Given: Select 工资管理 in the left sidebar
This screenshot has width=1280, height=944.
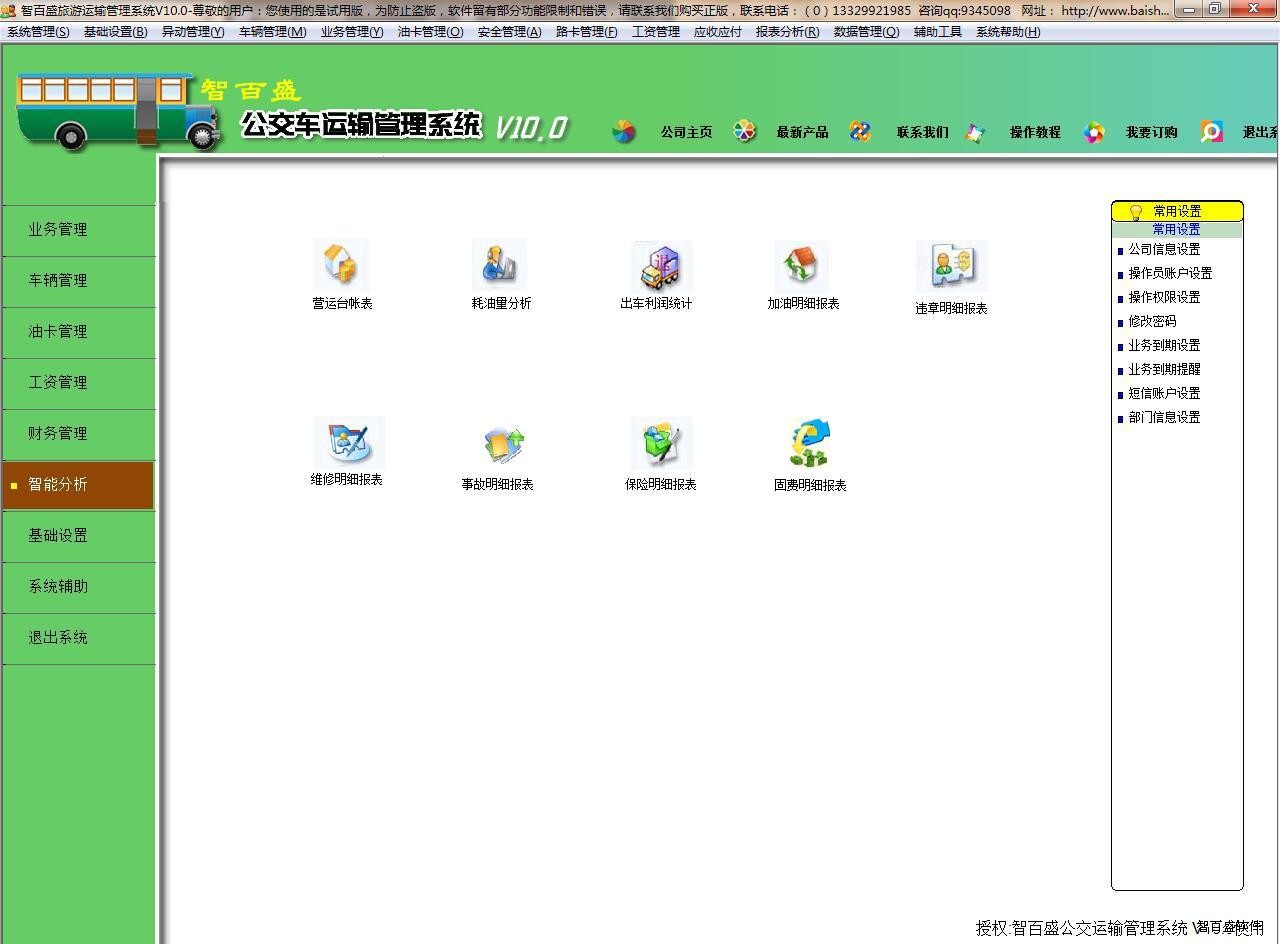Looking at the screenshot, I should coord(78,383).
